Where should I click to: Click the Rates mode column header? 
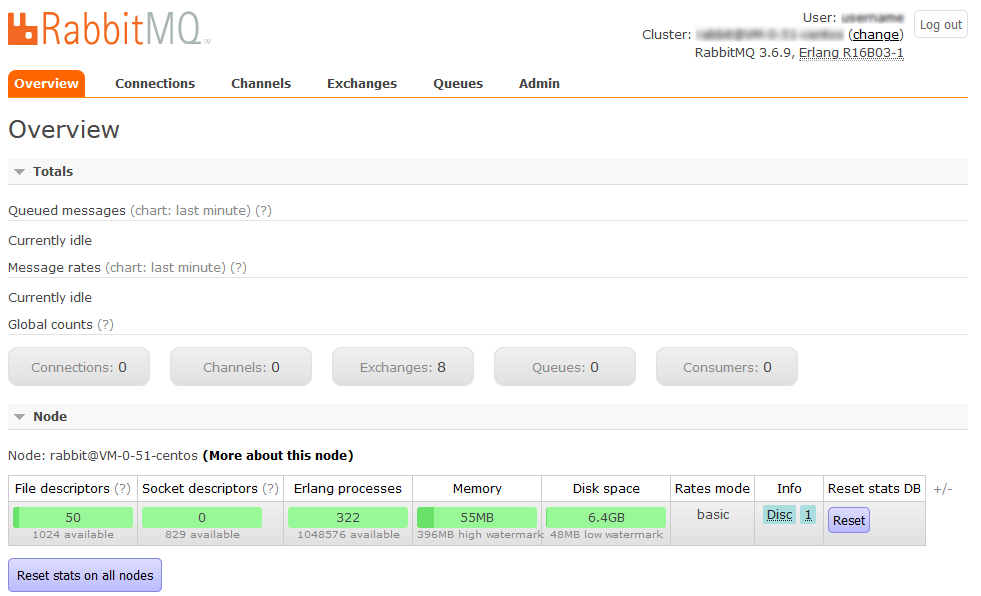[712, 489]
